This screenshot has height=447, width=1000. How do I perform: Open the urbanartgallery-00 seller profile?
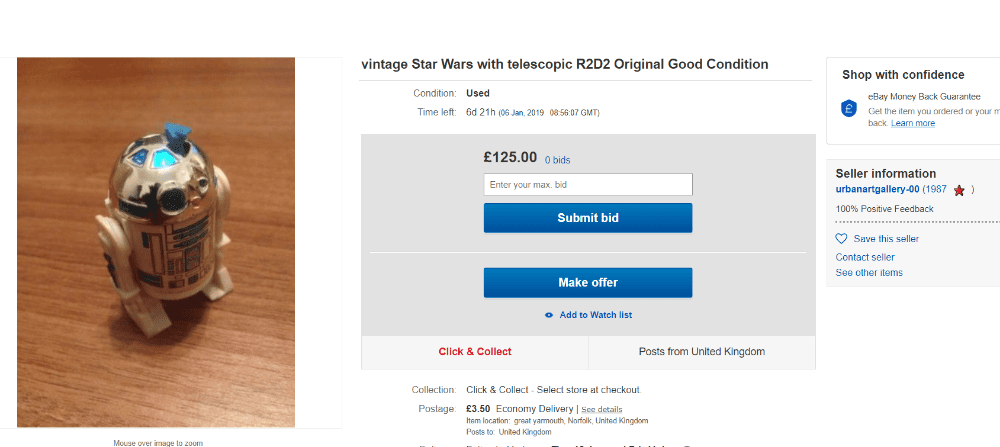[x=877, y=189]
